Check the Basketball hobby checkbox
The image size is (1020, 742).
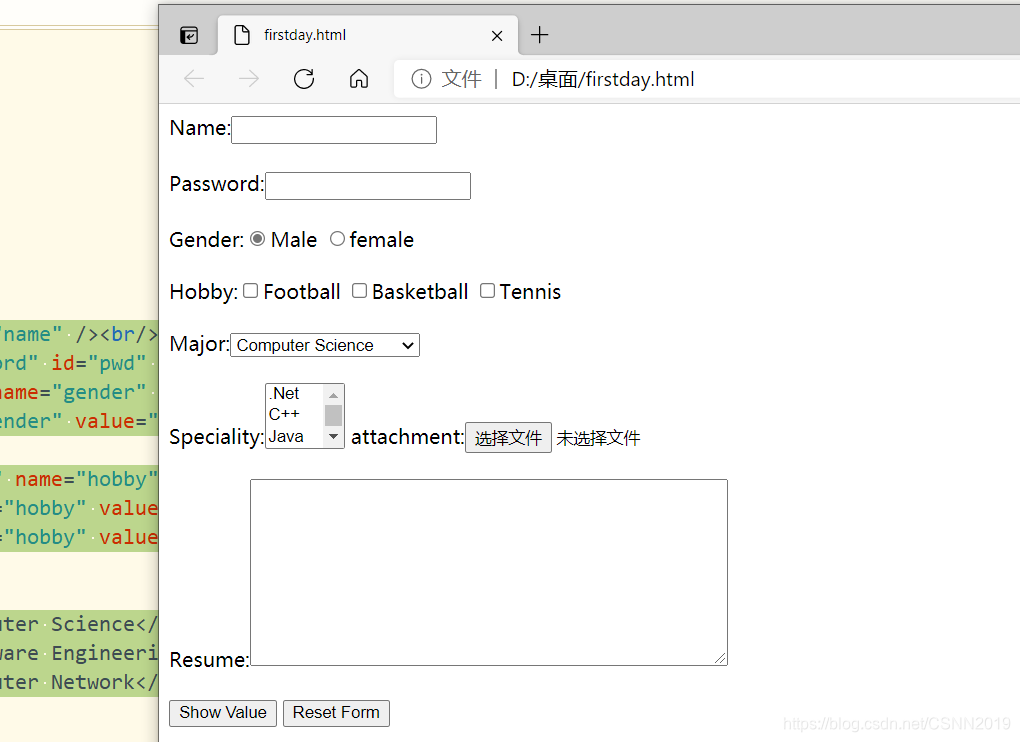[359, 291]
